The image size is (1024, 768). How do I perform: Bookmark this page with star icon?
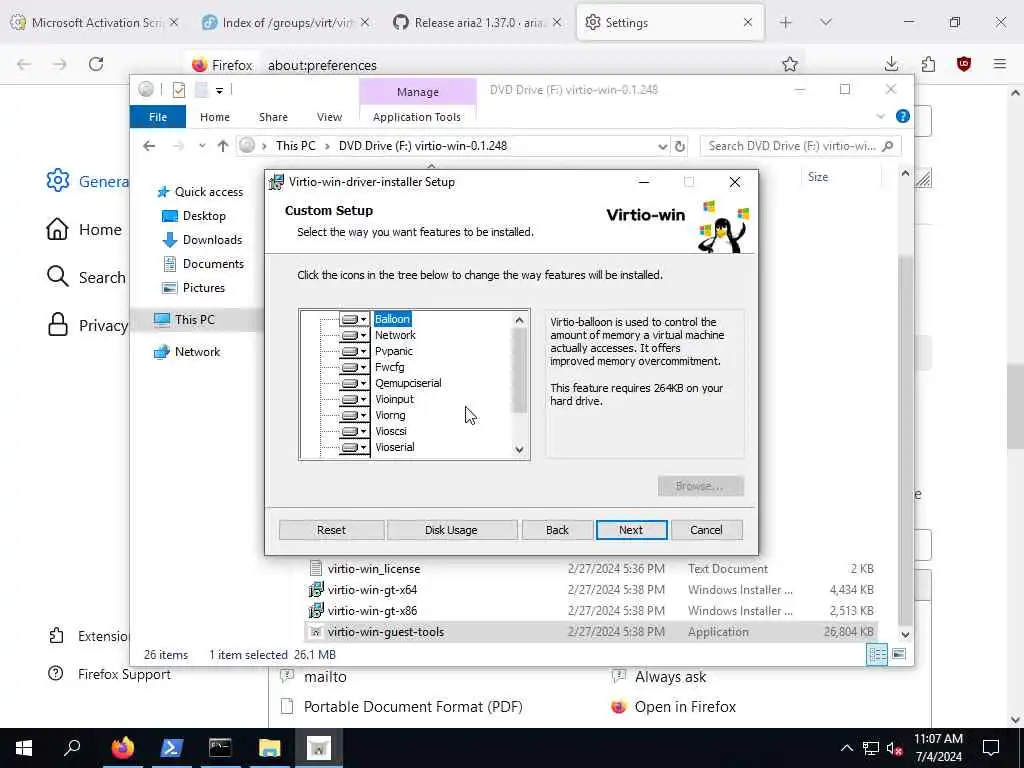point(790,64)
